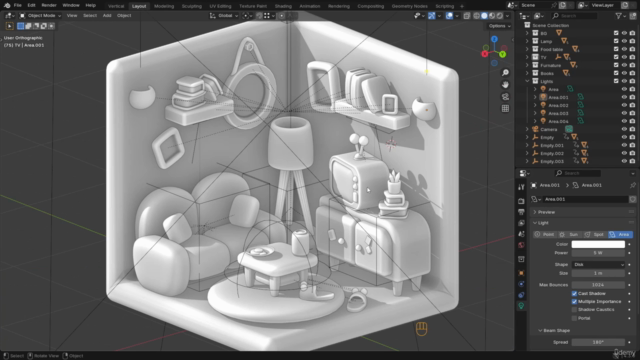Hide the Camera in viewport
Screen dimensions: 640x360
(x=624, y=129)
